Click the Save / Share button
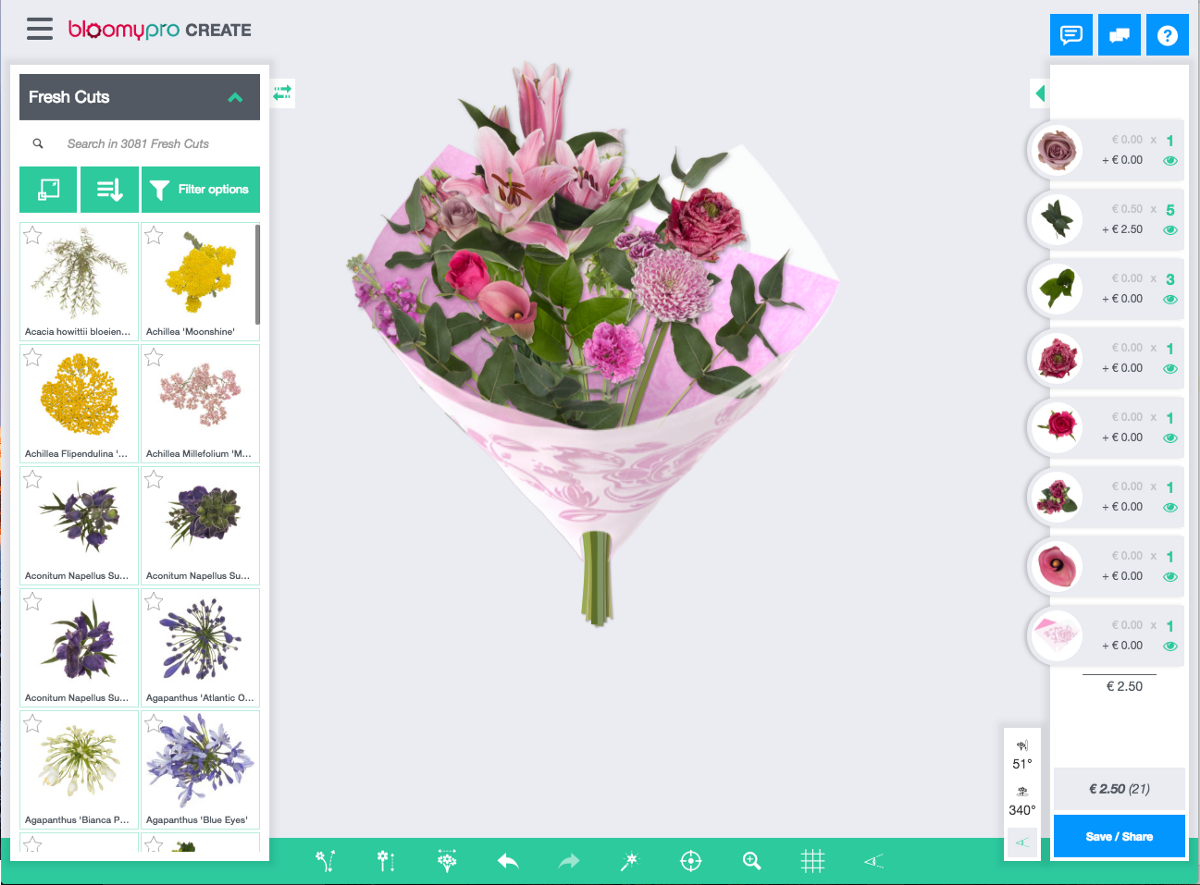 pyautogui.click(x=1119, y=836)
